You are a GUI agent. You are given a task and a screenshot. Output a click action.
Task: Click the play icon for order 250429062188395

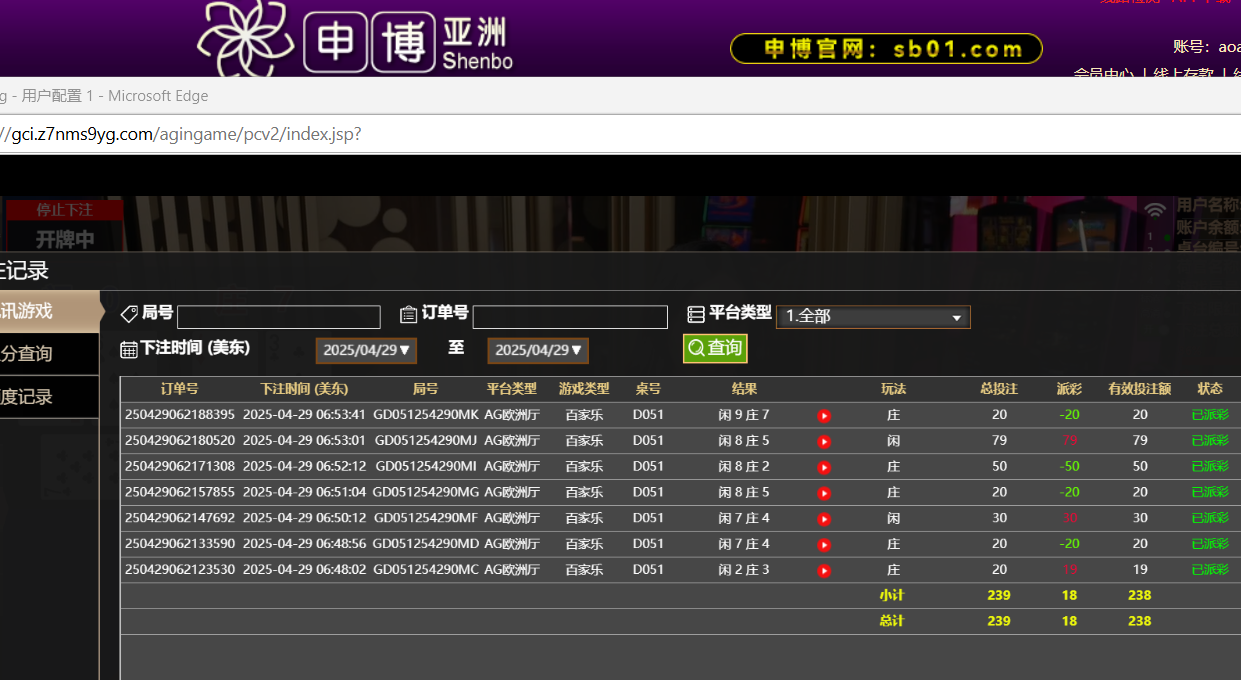pyautogui.click(x=824, y=415)
